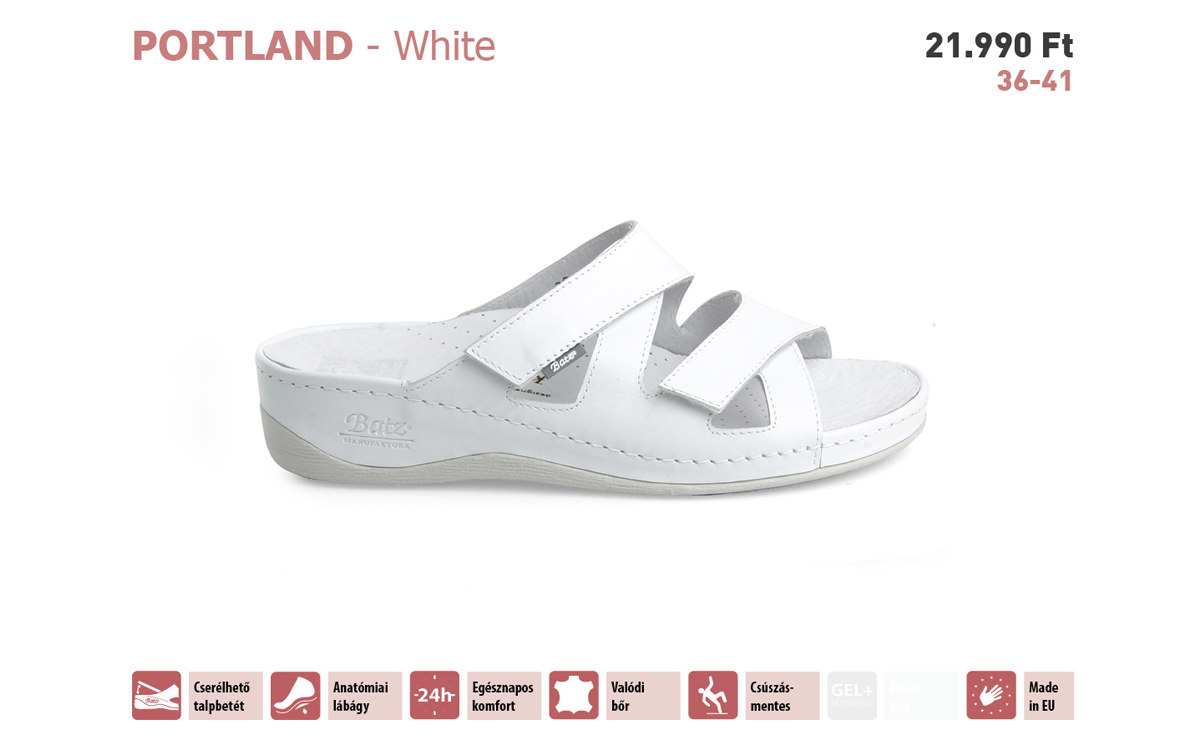Click the 36-41 size range text
This screenshot has width=1200, height=750.
click(1035, 82)
